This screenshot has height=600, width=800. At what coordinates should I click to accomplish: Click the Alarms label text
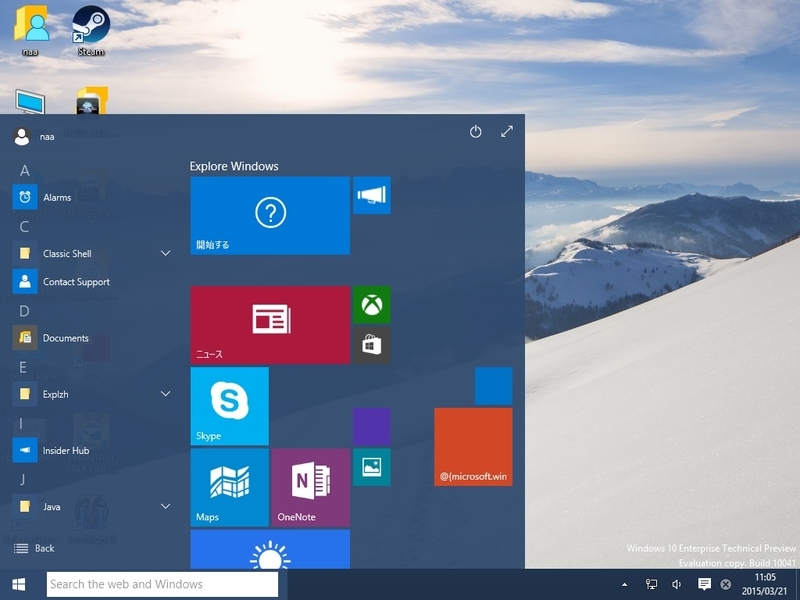(57, 197)
